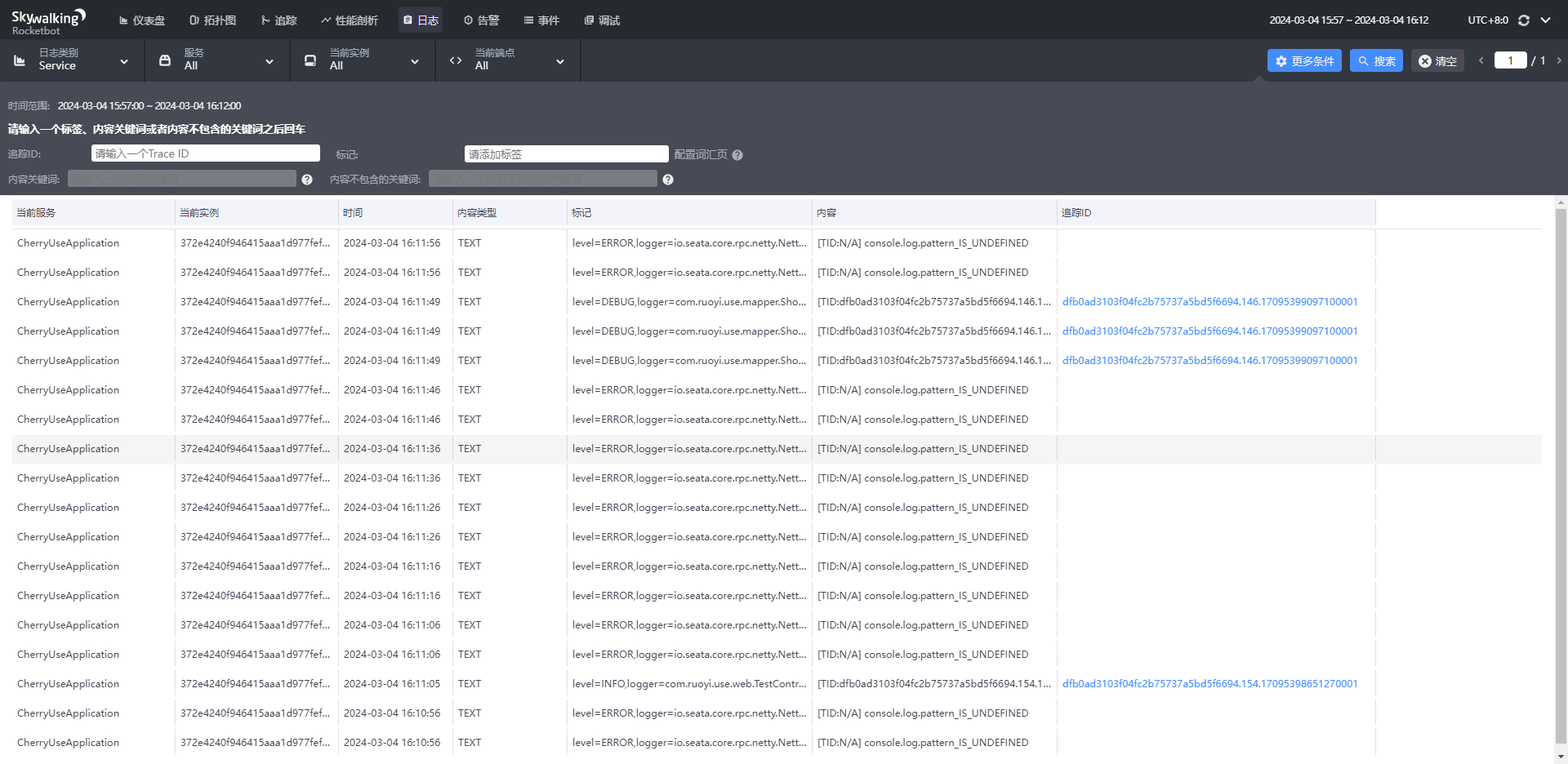Click the 配置词汇页 help icon
This screenshot has width=1568, height=764.
[737, 155]
